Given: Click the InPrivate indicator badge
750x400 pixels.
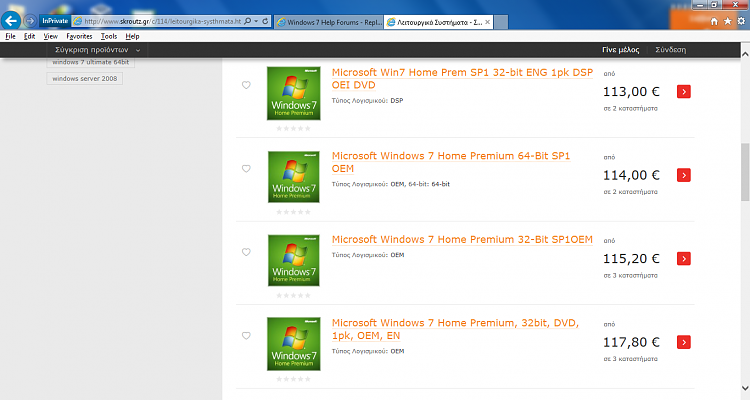Looking at the screenshot, I should 55,21.
